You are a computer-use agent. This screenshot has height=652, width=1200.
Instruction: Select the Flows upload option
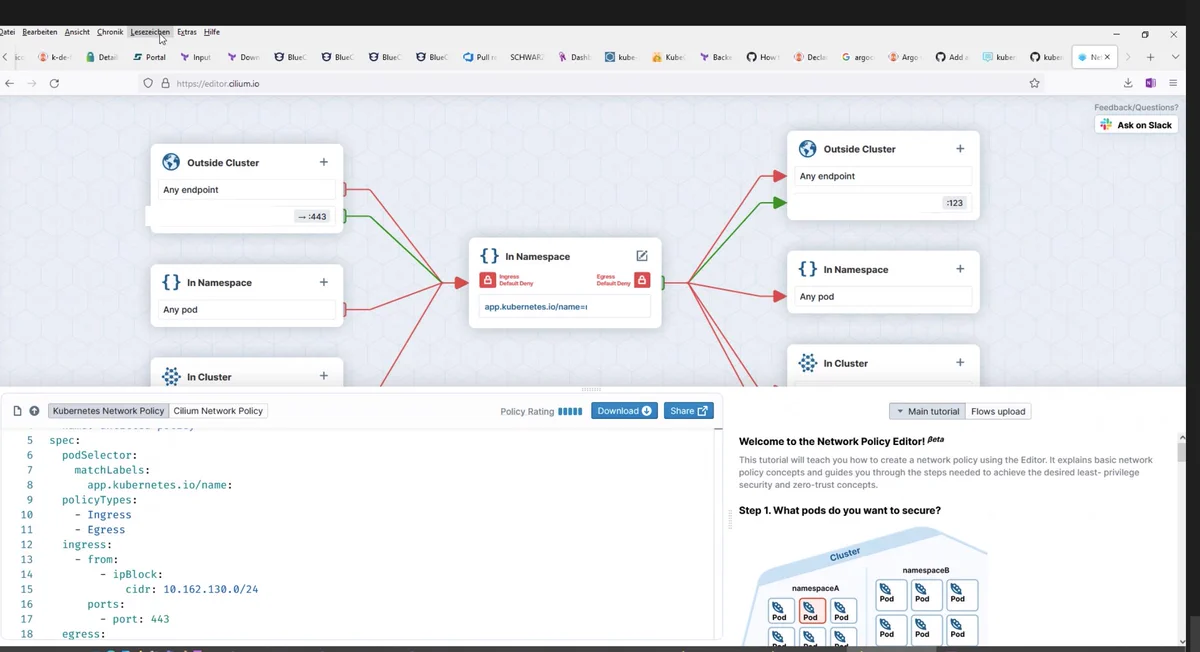(998, 411)
